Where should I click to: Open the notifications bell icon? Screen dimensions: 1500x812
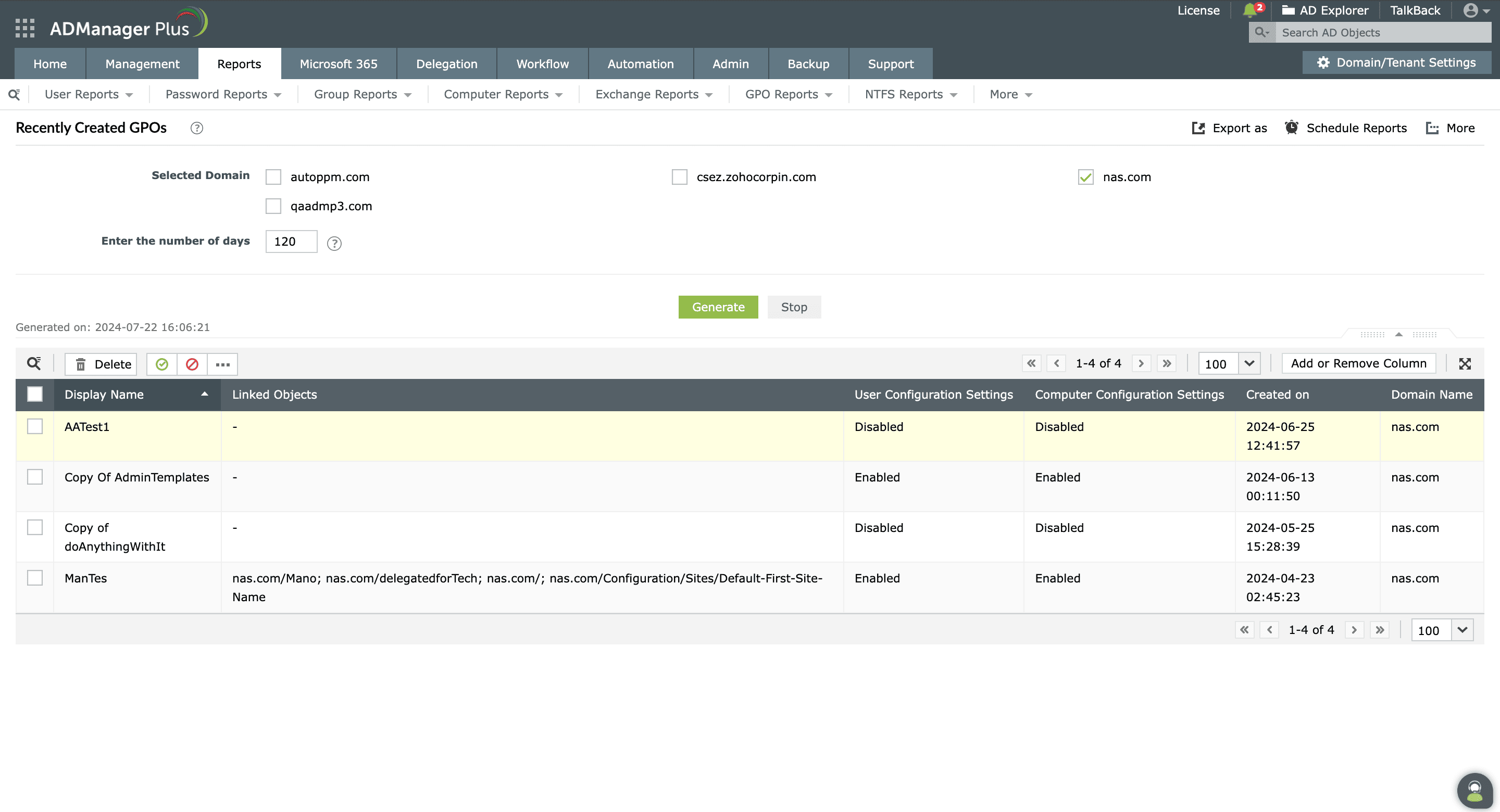[1249, 10]
